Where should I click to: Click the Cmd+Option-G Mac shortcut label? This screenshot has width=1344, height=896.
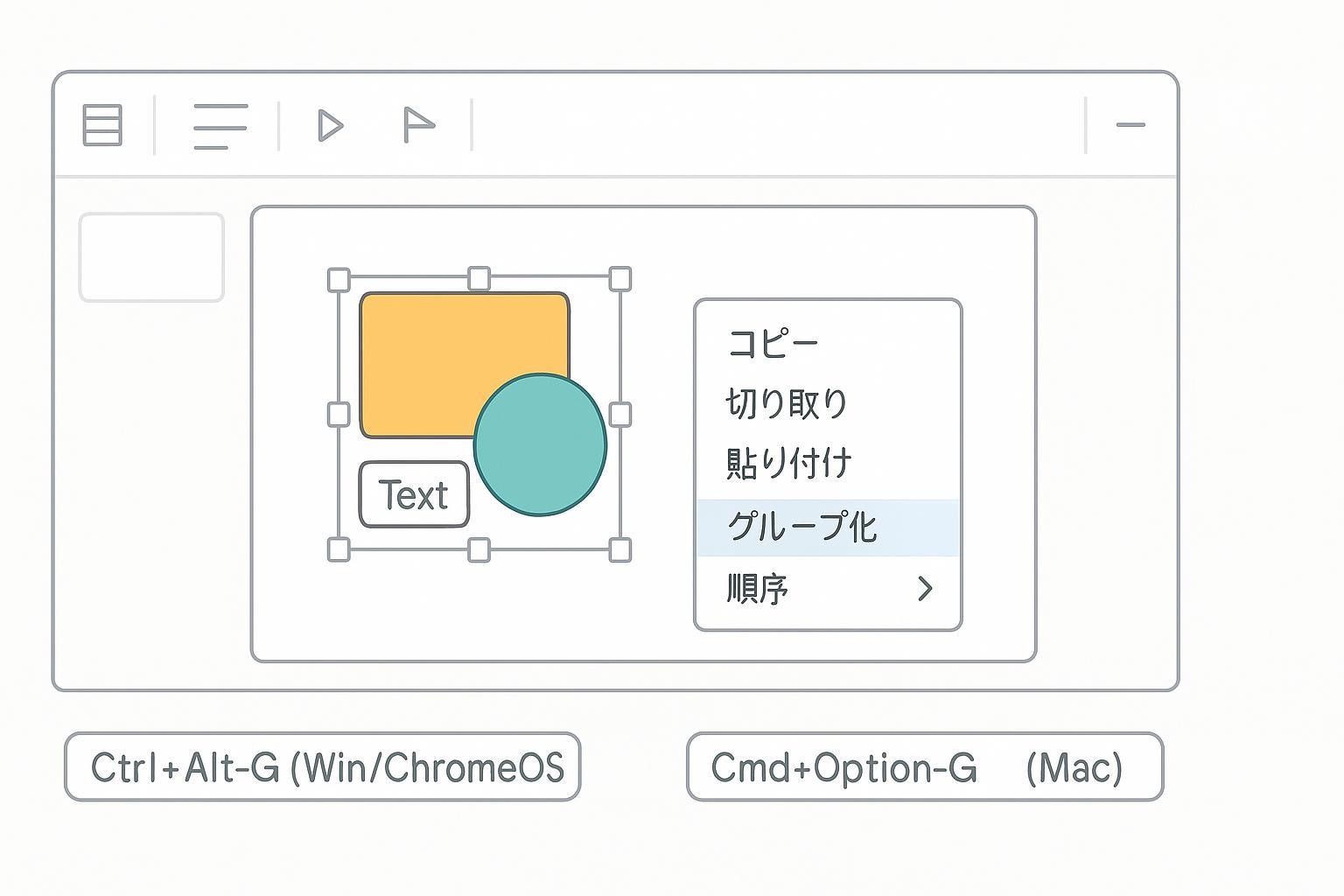coord(925,767)
